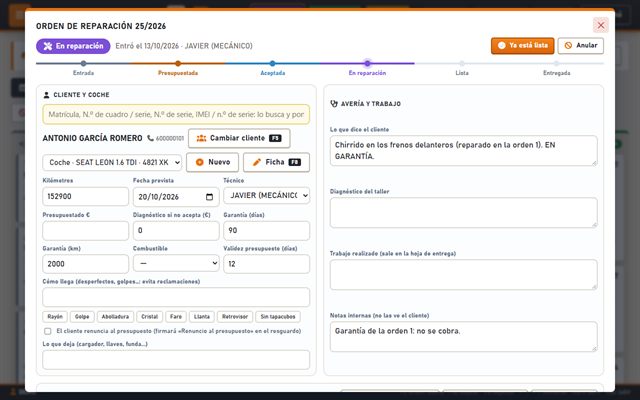Add the Retrovisor damage tag
The image size is (640, 400).
235,317
